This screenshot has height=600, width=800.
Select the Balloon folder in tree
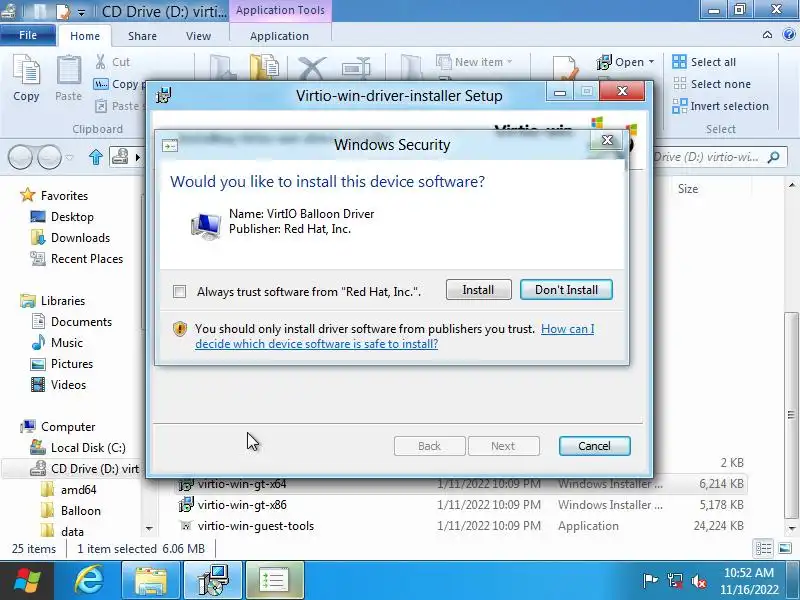tap(70, 511)
